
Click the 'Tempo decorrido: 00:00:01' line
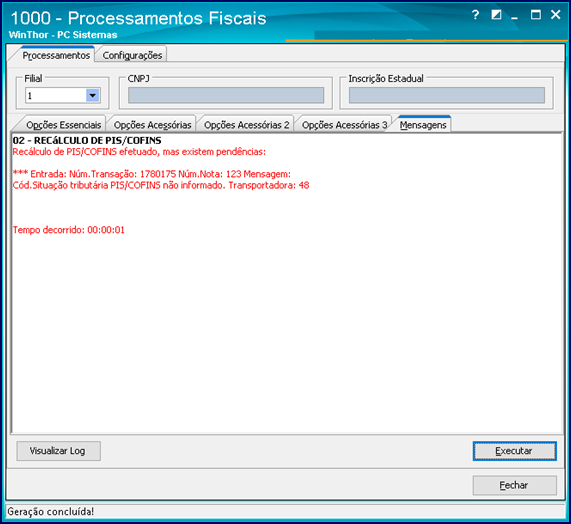68,230
